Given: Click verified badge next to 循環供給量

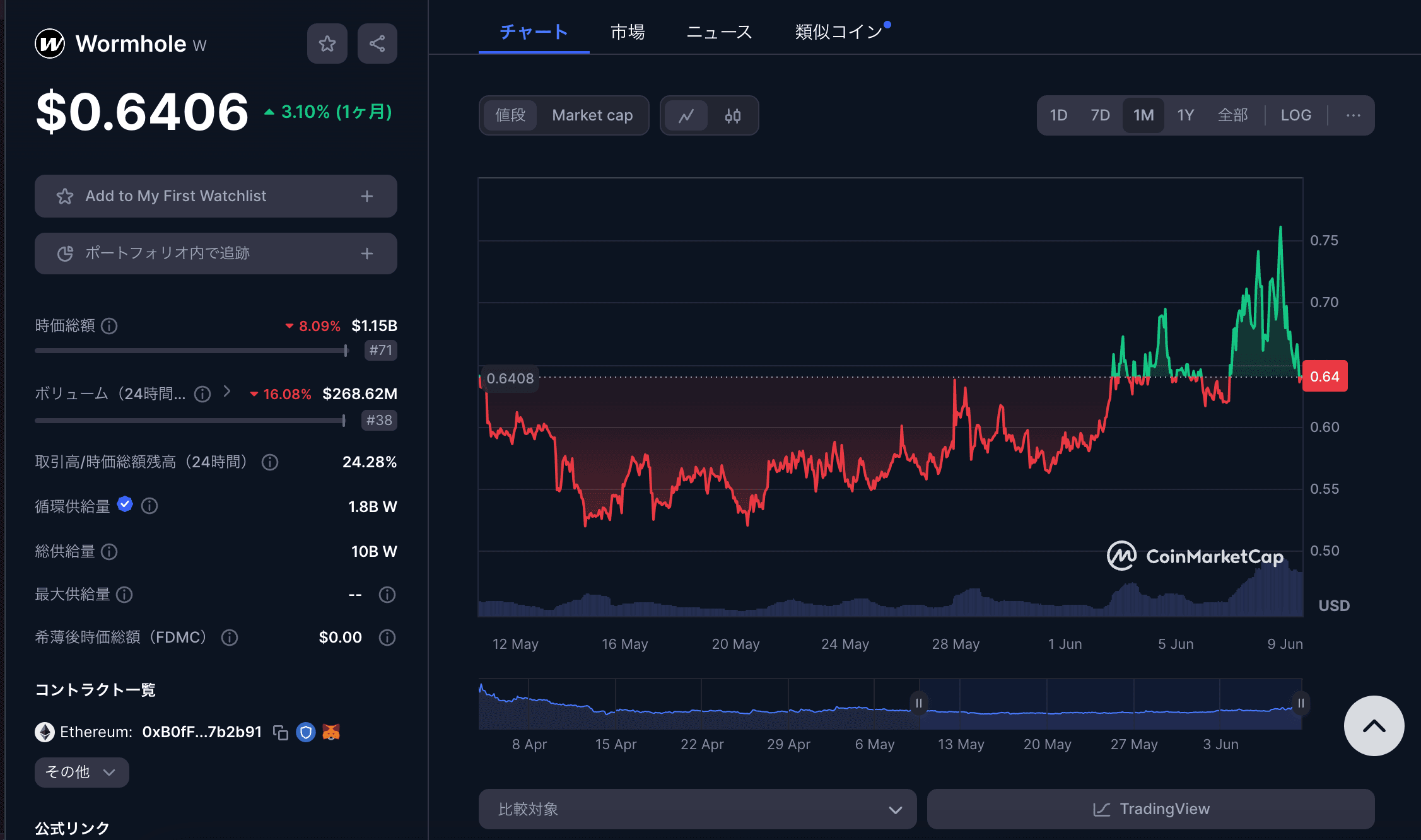Looking at the screenshot, I should click(x=125, y=505).
